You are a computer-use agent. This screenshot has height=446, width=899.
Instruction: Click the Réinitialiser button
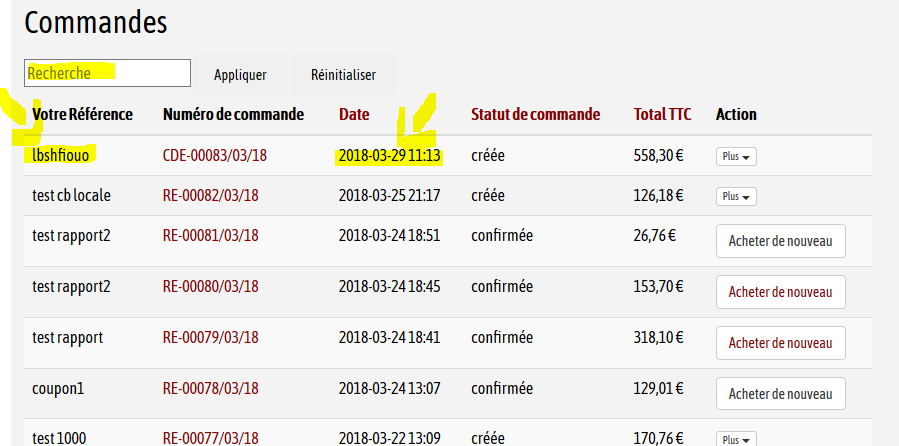tap(343, 74)
